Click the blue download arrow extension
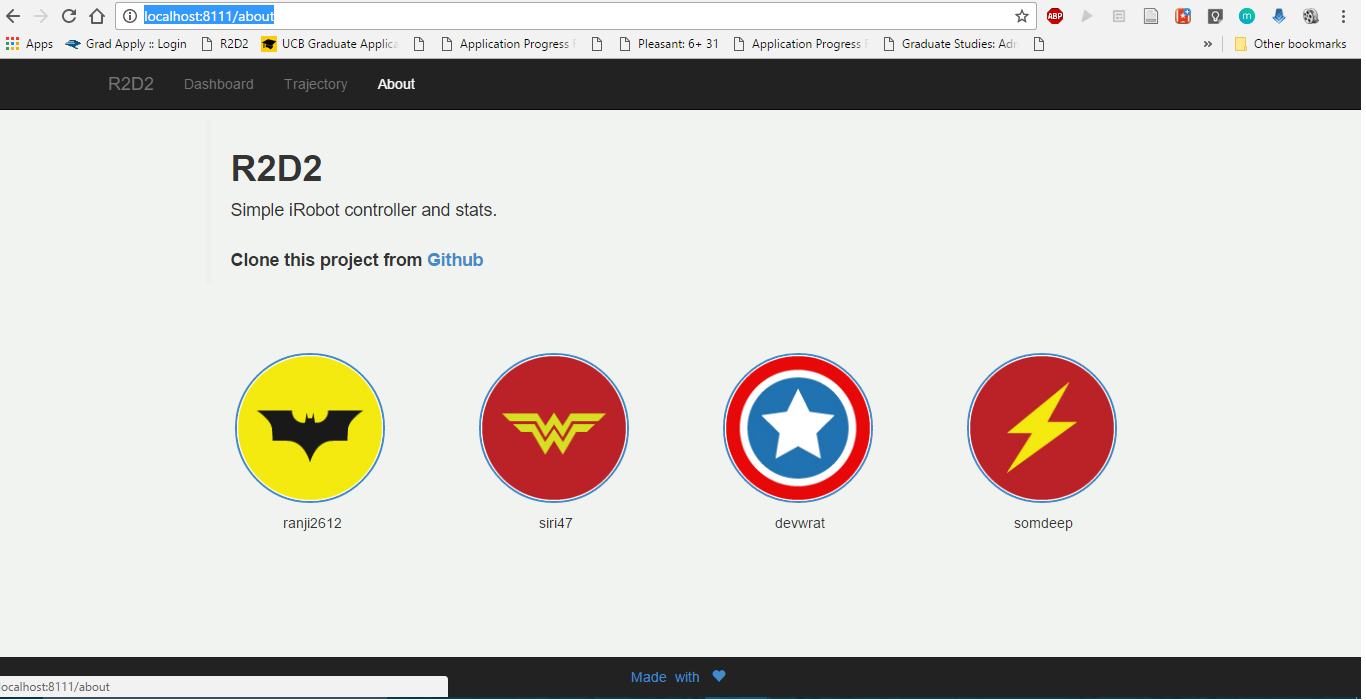This screenshot has height=700, width=1366. pyautogui.click(x=1279, y=16)
